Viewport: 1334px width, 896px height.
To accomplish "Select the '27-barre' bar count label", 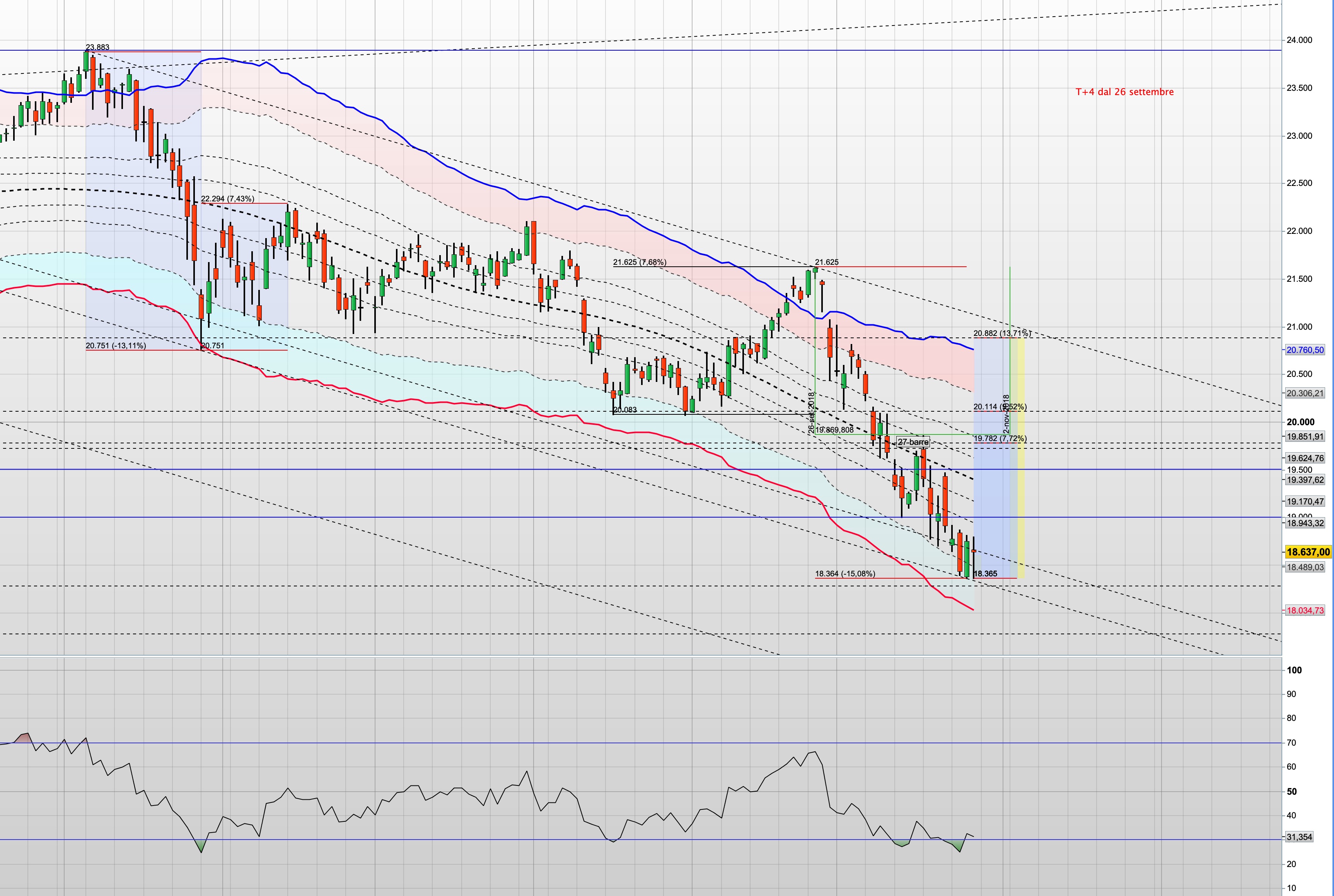I will click(x=913, y=442).
